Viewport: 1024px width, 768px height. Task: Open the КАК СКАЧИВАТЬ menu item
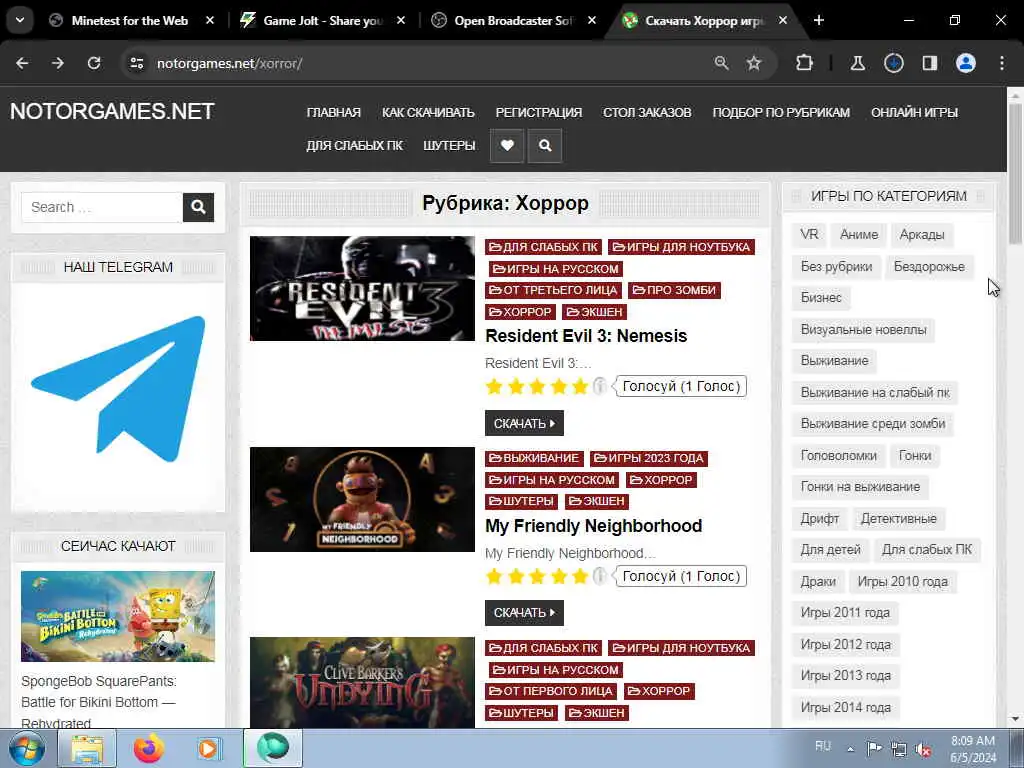[x=428, y=112]
